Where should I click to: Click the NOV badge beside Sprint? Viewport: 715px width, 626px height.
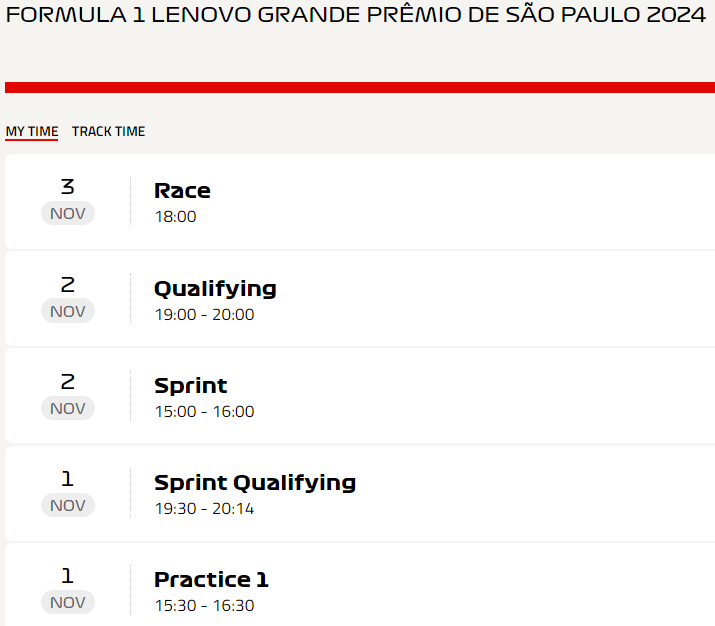coord(68,408)
